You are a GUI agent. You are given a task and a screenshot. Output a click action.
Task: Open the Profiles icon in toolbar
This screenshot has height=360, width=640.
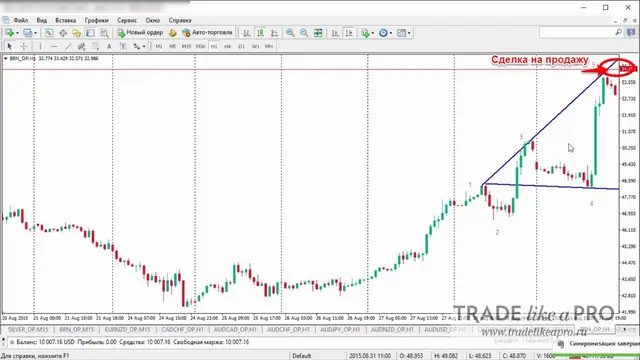pos(27,33)
